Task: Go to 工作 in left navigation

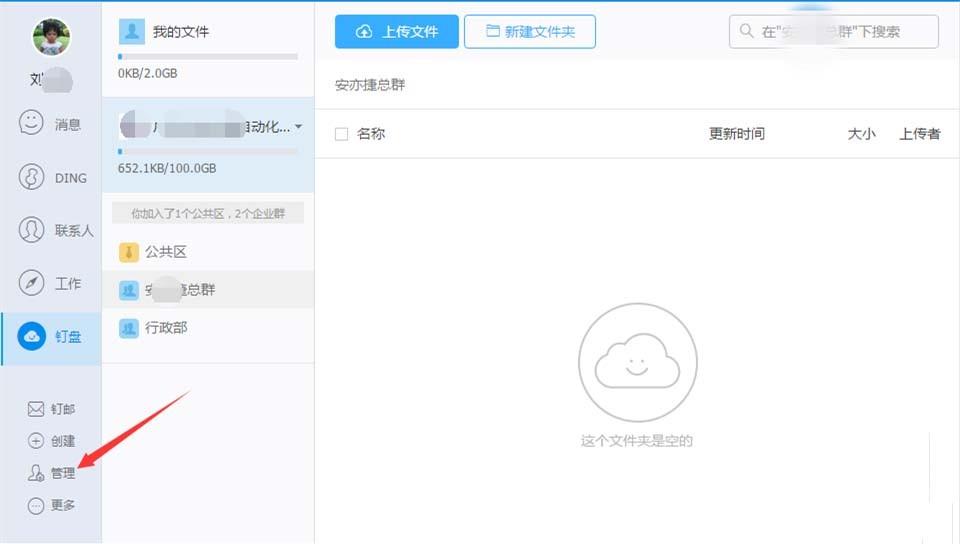Action: pyautogui.click(x=68, y=284)
